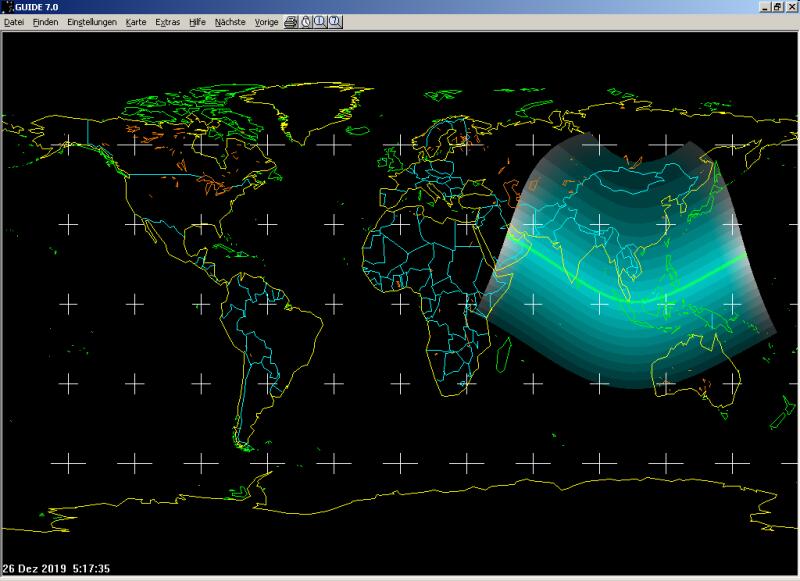This screenshot has width=800, height=581.
Task: Close the GUIDE 7.0 window
Action: pyautogui.click(x=791, y=7)
